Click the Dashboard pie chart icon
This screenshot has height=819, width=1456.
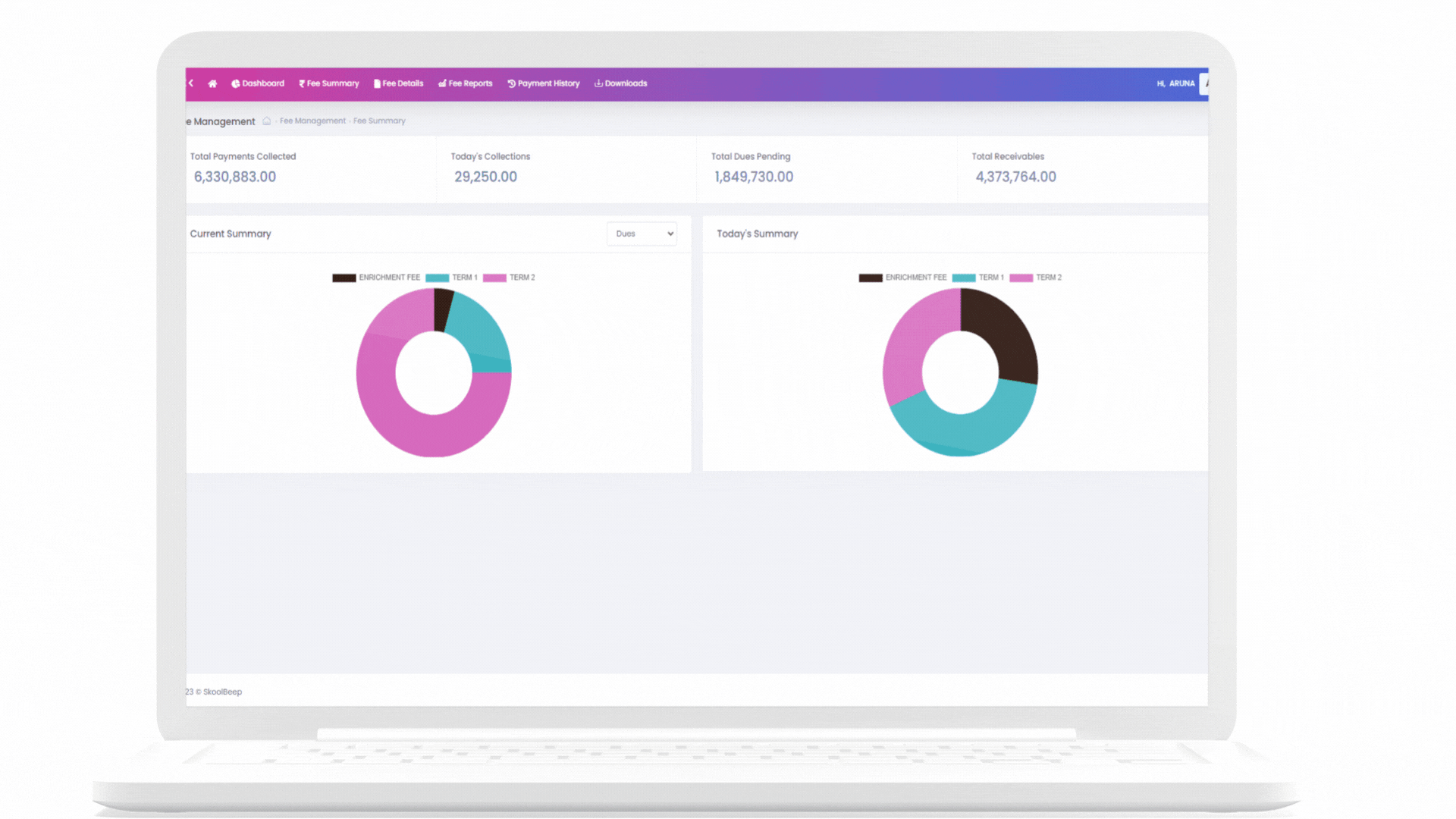click(x=236, y=84)
